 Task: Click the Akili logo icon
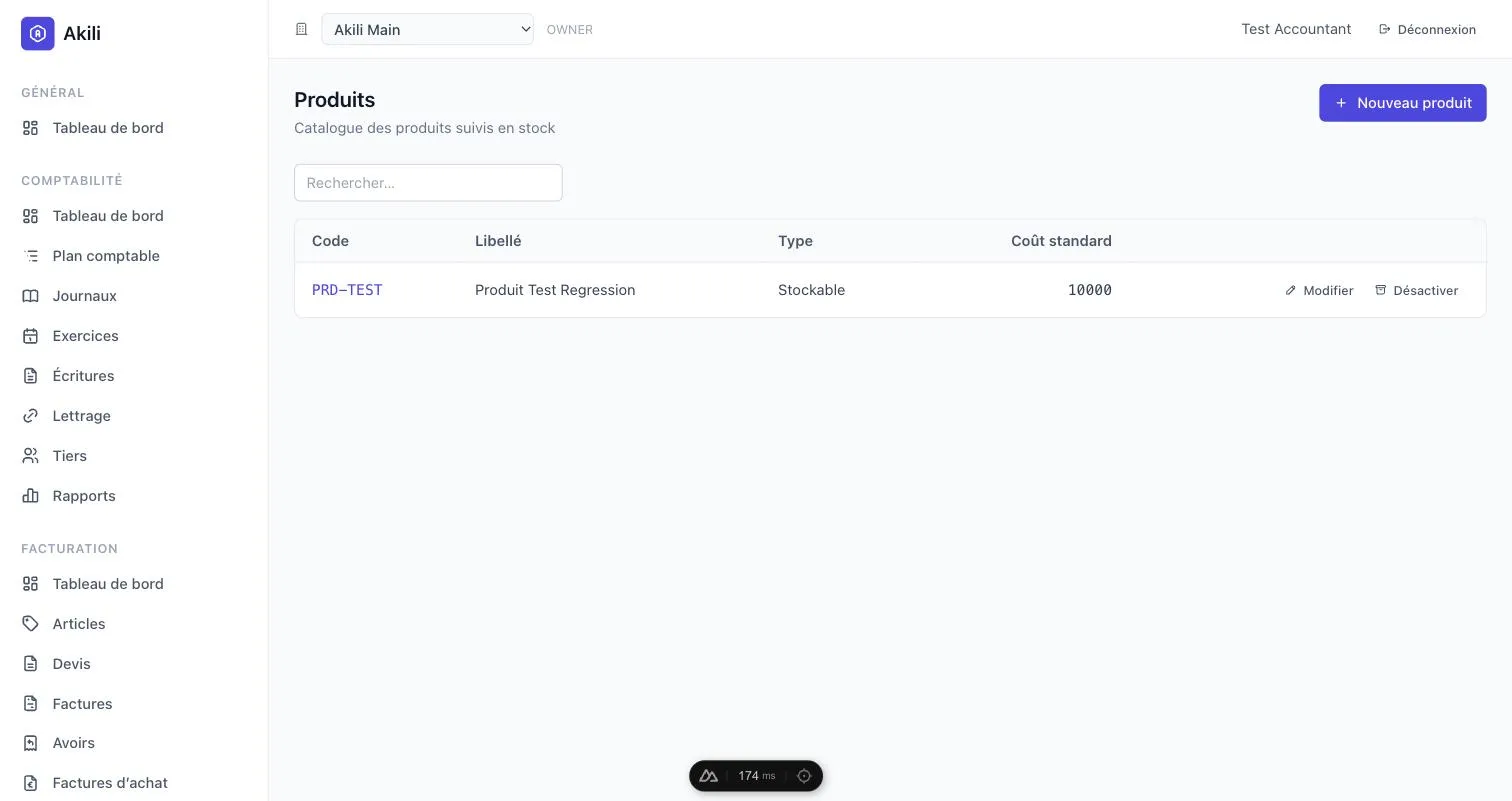37,33
